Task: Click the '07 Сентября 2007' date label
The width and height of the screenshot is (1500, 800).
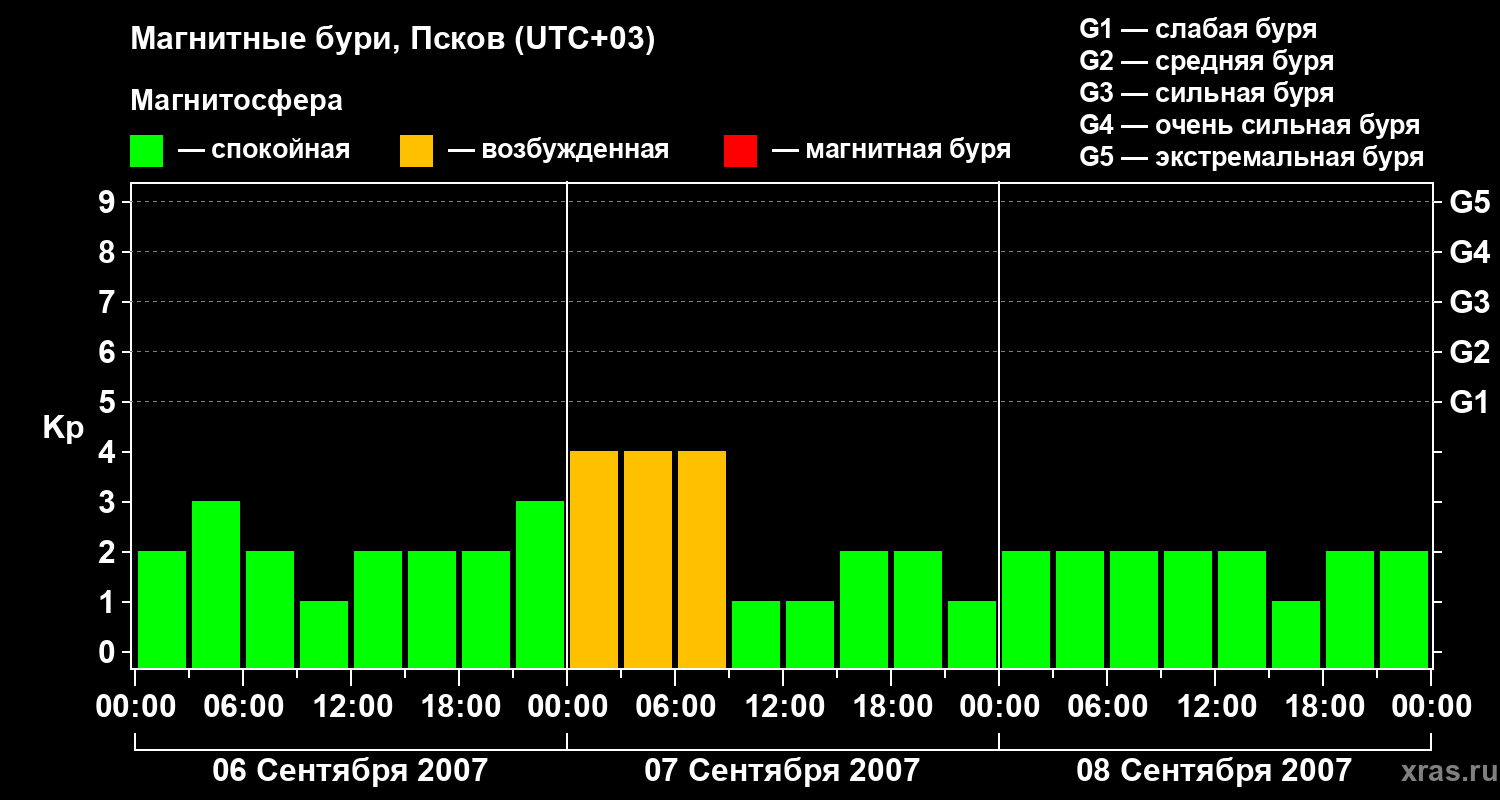Action: click(782, 771)
